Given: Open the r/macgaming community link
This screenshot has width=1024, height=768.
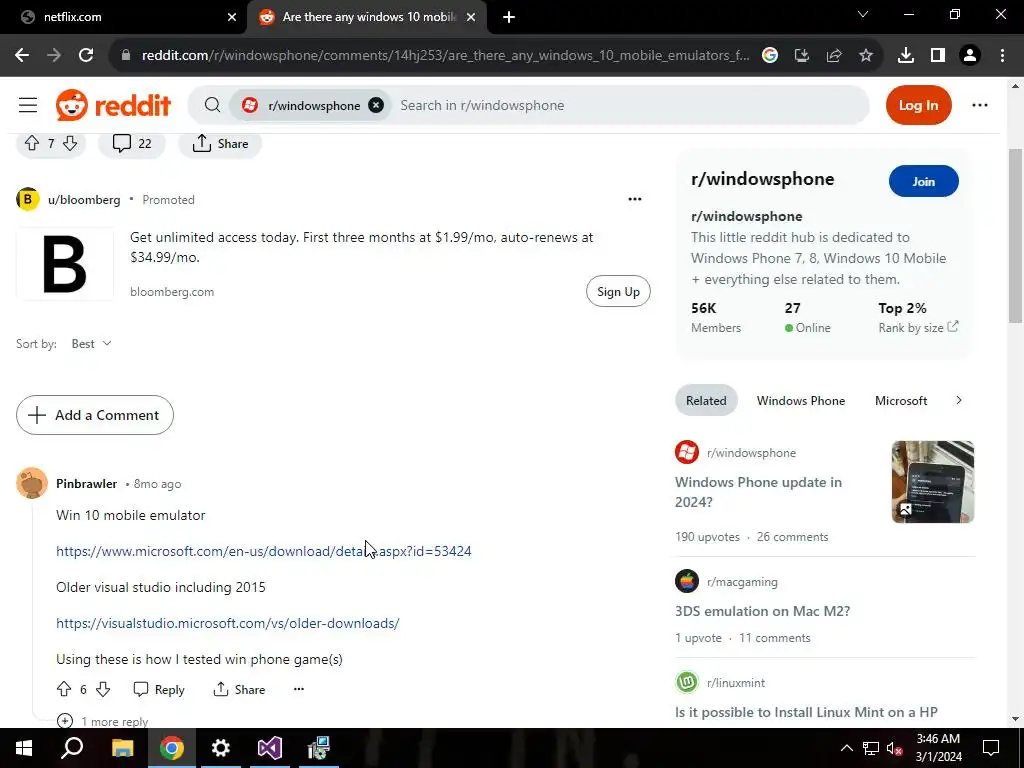Looking at the screenshot, I should pyautogui.click(x=742, y=581).
